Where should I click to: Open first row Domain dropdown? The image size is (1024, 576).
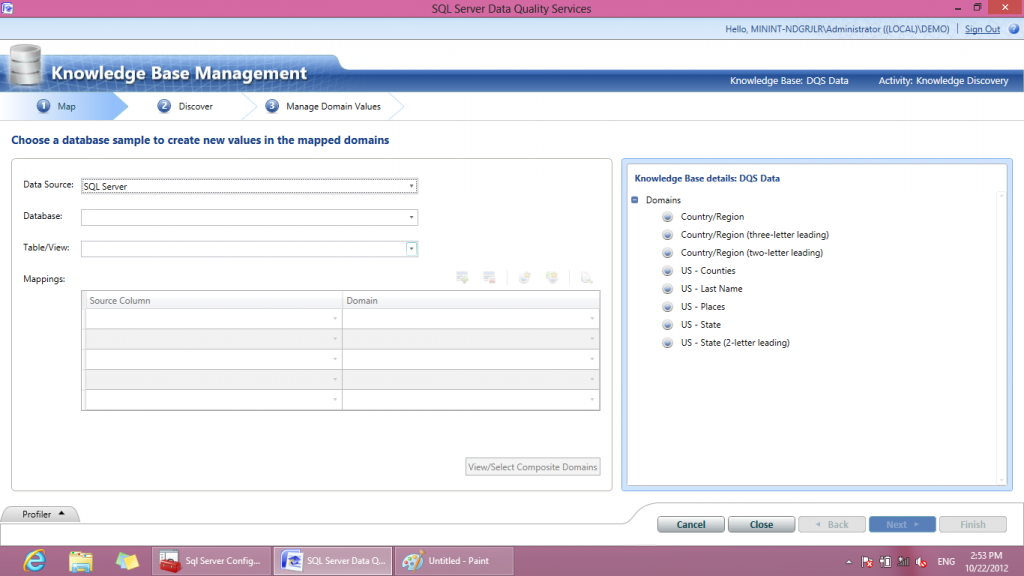click(x=592, y=319)
